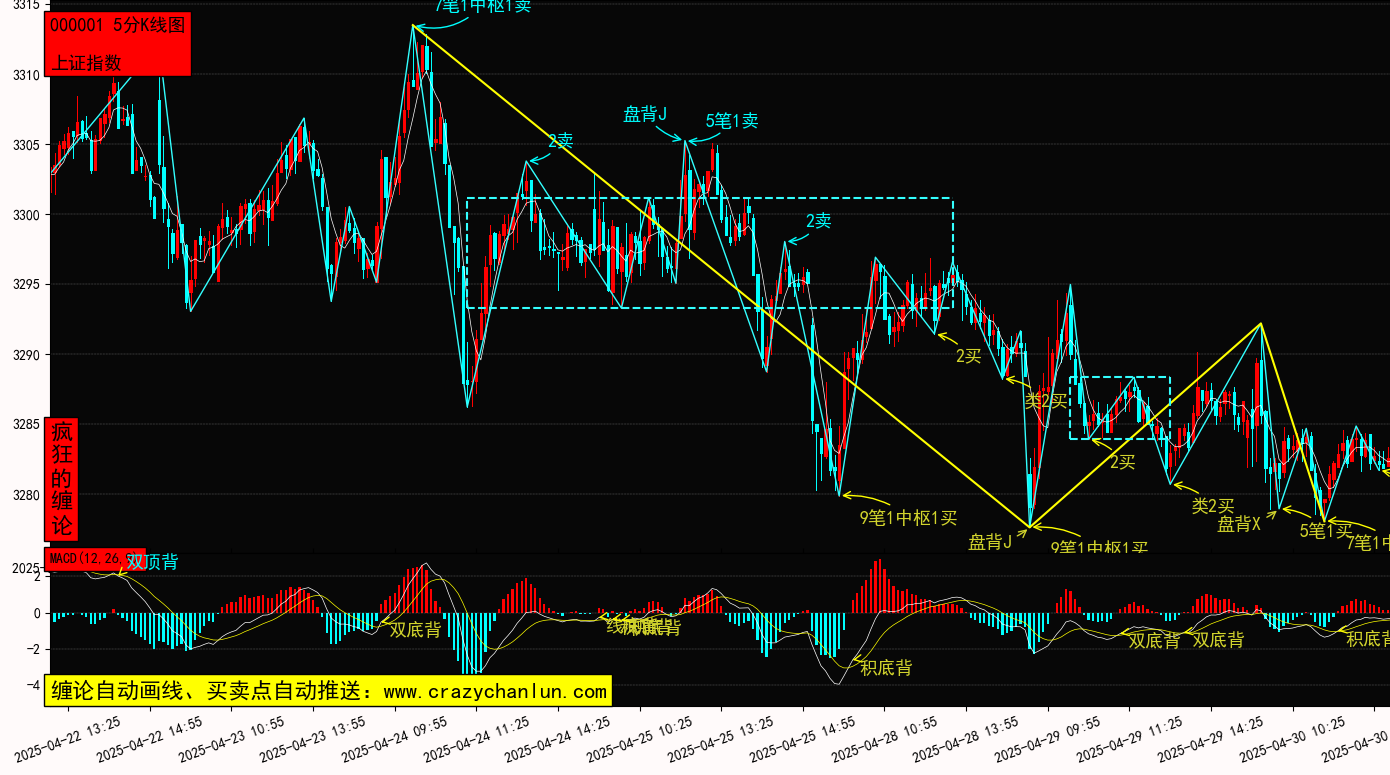Click the cyan '双顶背' MACD divergence label
The image size is (1390, 775).
152,562
